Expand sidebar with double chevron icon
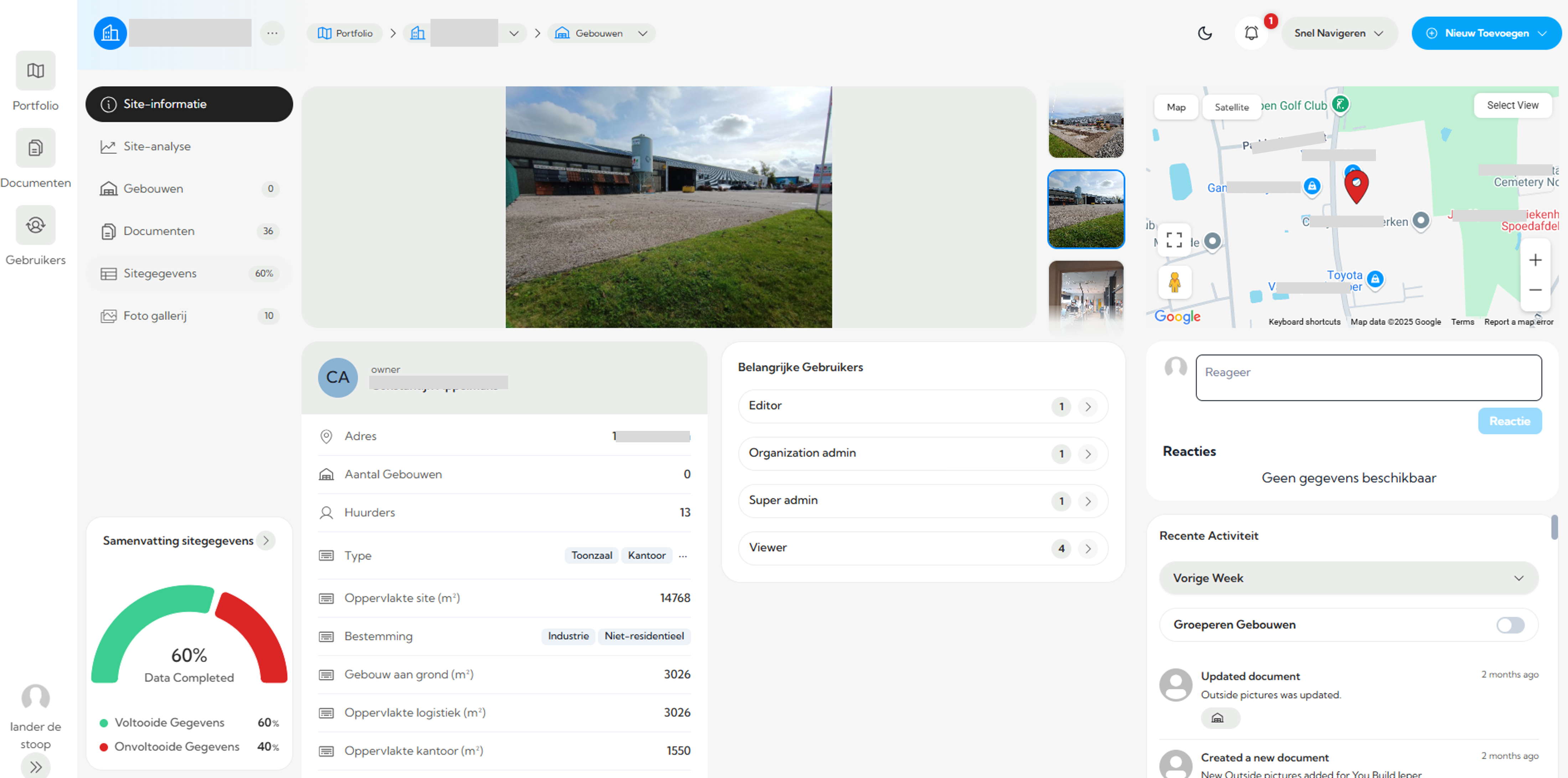This screenshot has width=1568, height=778. 35,767
